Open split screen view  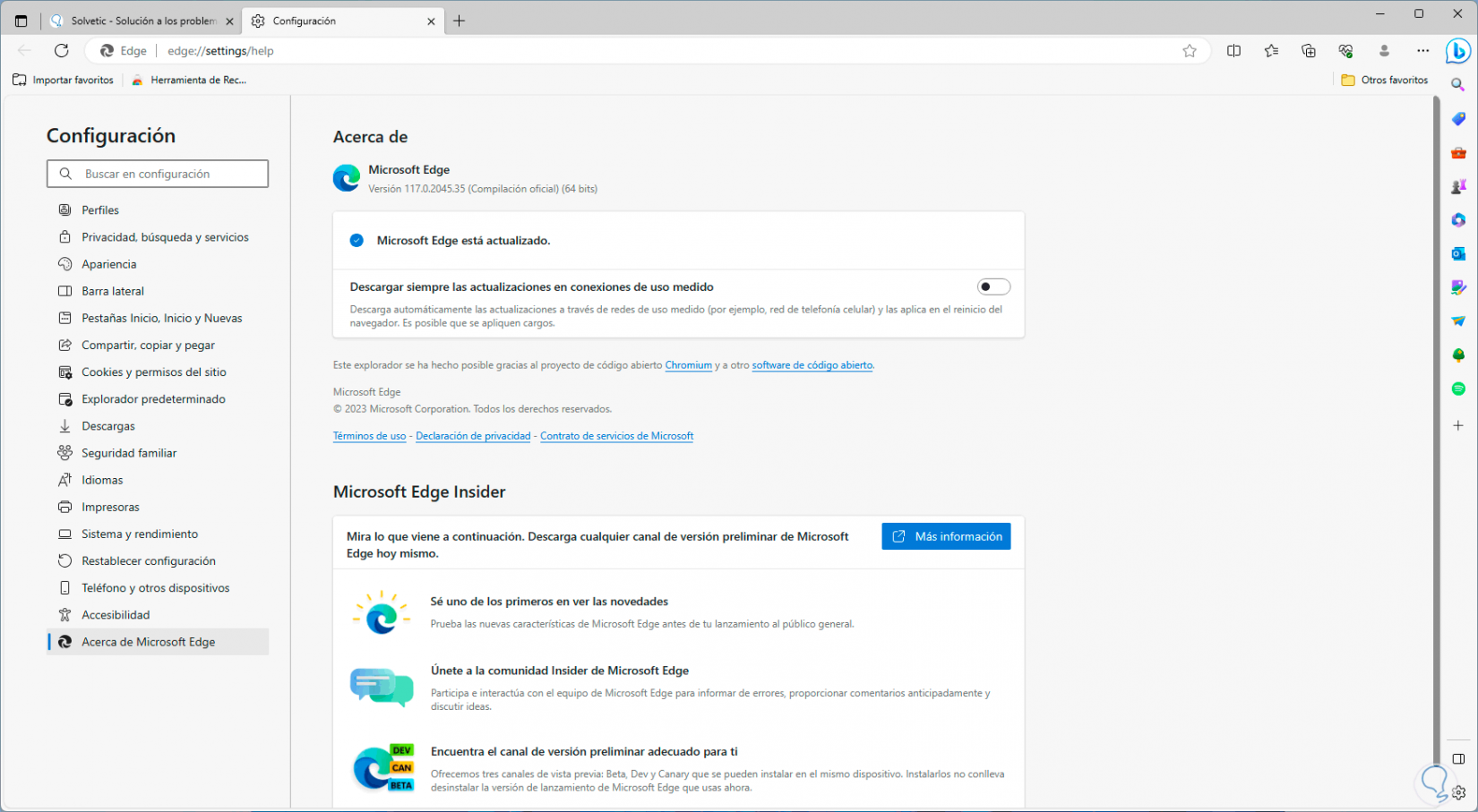point(1233,51)
